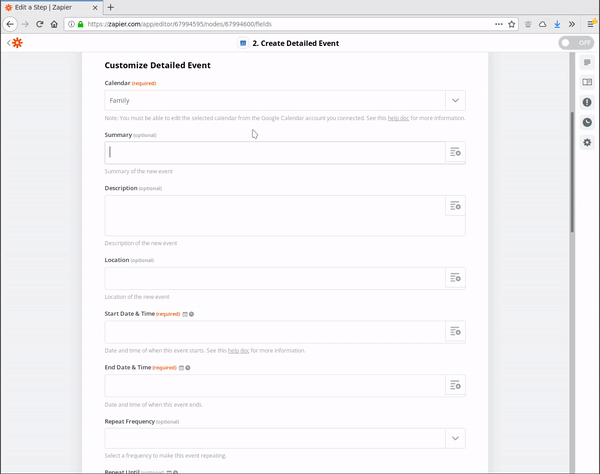Open the Google Calendar step icon

243,43
